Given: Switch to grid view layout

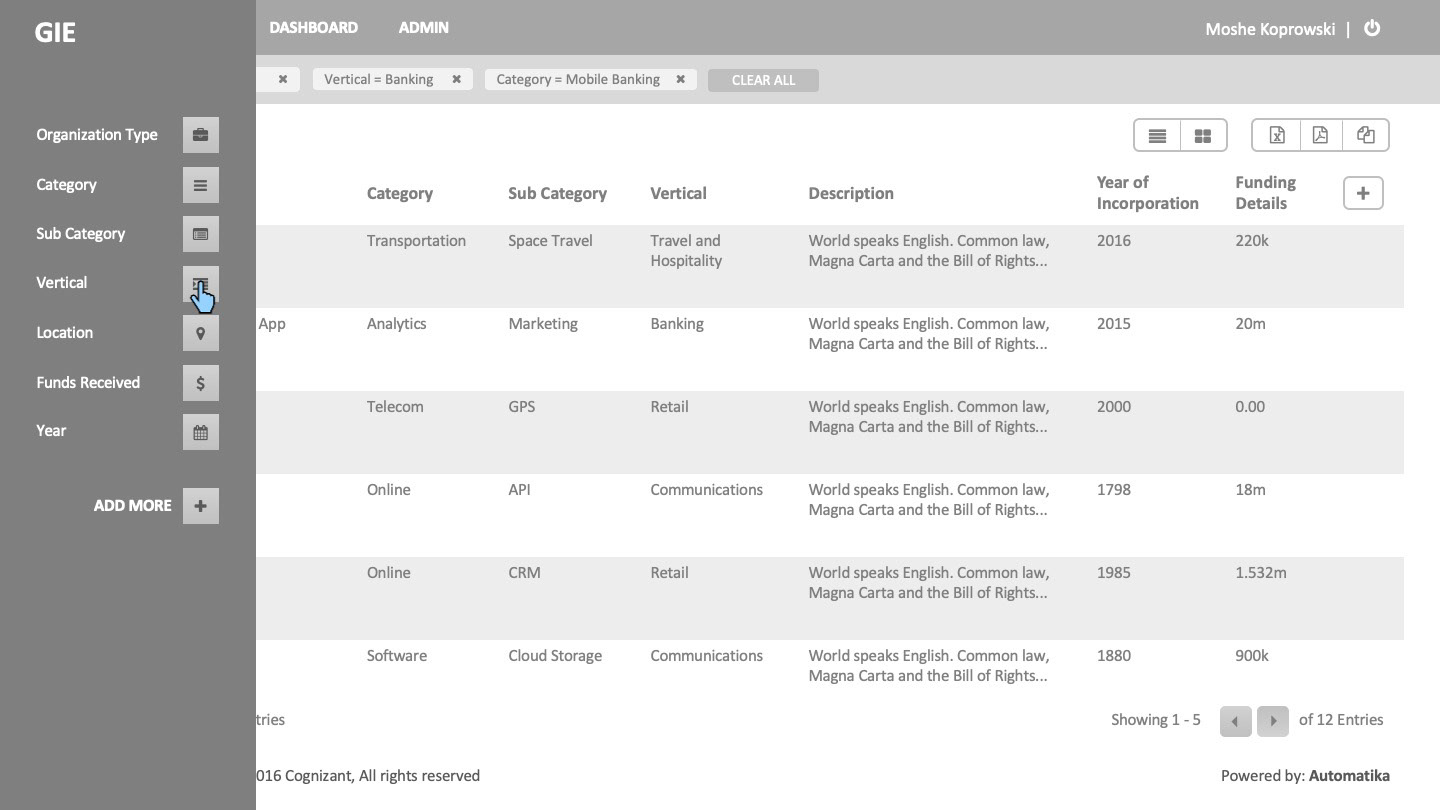Looking at the screenshot, I should (x=1203, y=135).
